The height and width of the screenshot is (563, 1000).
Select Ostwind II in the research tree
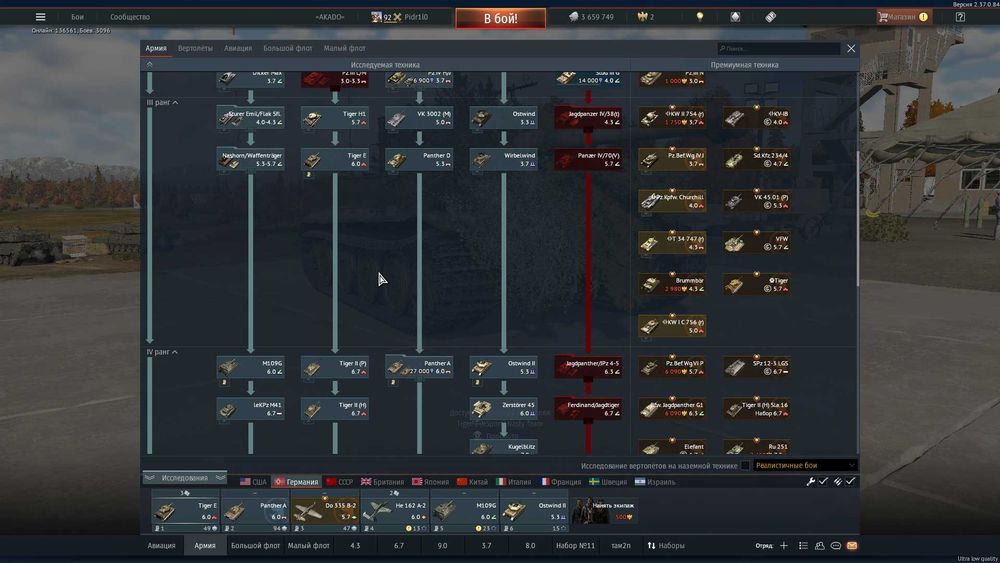coord(504,367)
